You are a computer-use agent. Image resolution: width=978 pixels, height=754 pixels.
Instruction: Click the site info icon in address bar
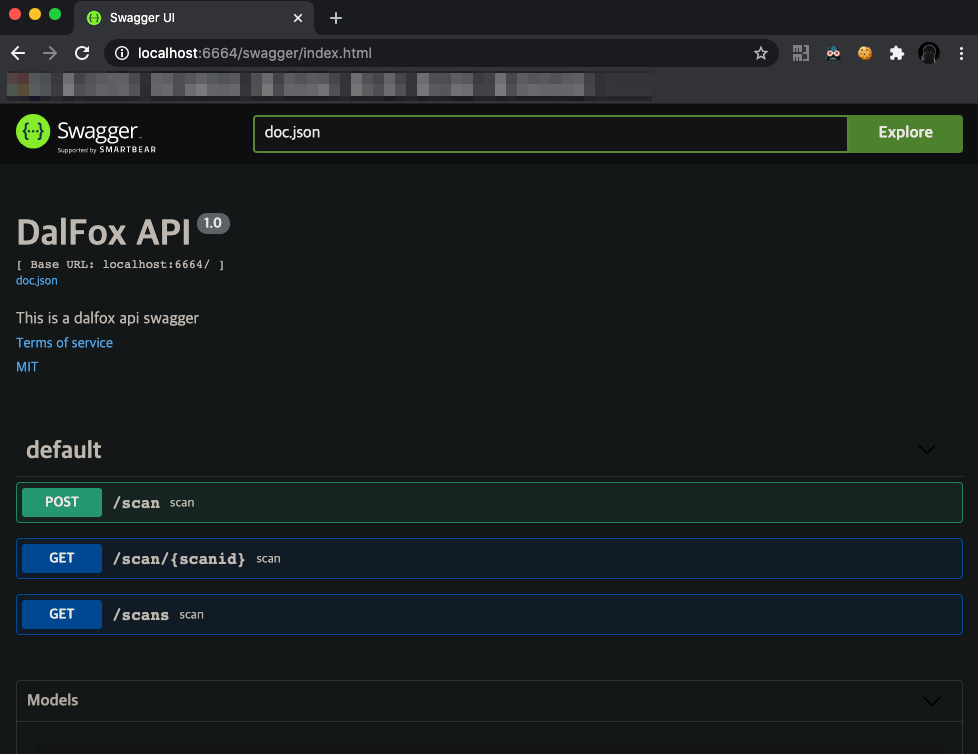point(122,53)
